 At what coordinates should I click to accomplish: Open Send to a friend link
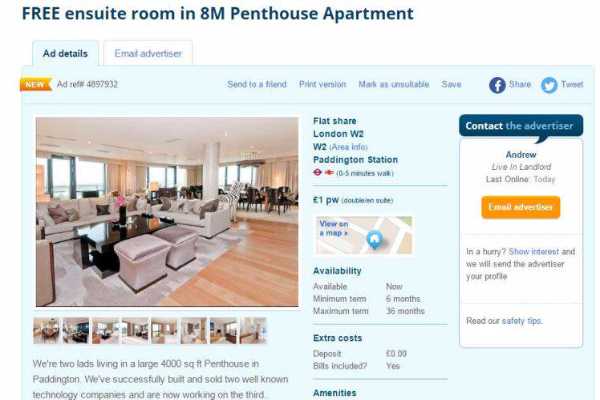pos(257,84)
